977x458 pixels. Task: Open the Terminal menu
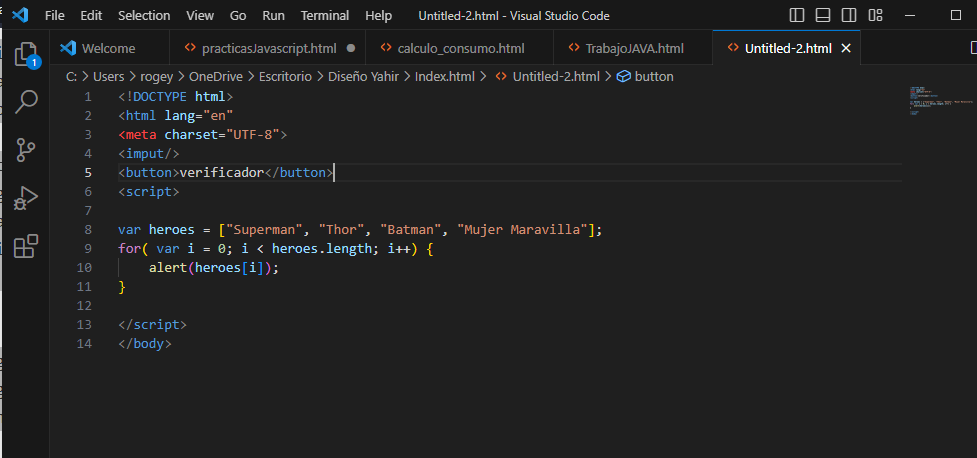(325, 16)
